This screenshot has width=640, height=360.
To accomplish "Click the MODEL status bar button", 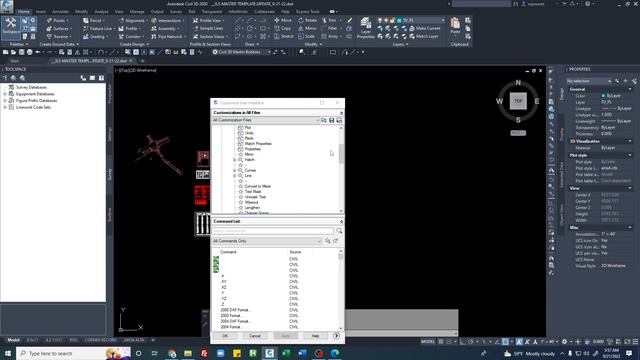I will (428, 342).
